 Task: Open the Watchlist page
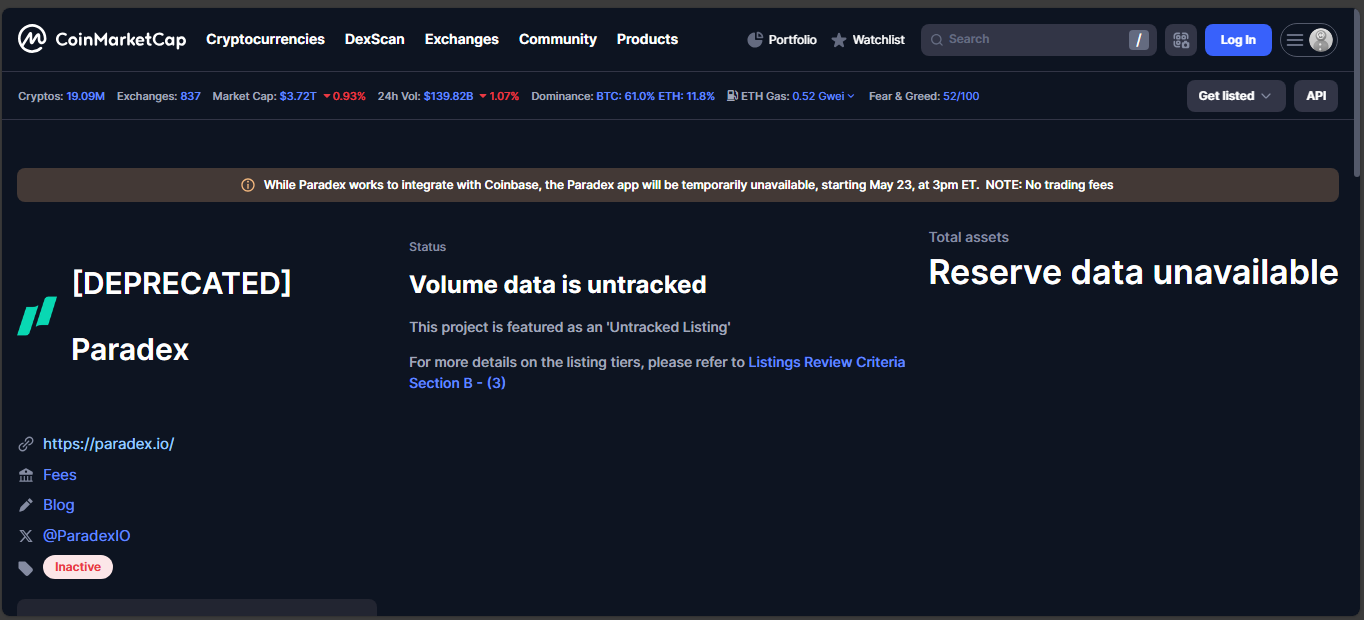pos(868,40)
